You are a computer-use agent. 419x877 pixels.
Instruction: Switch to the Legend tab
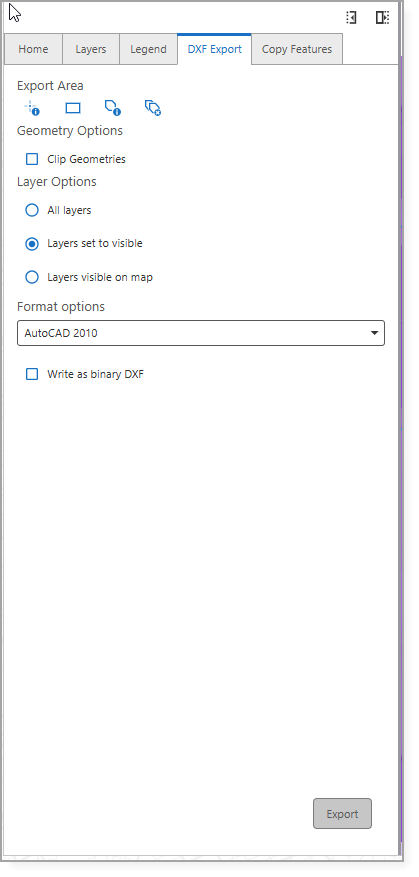148,49
